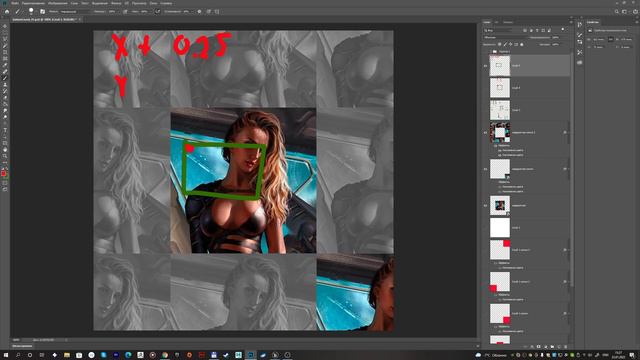Open the Фильтр menu

[116, 3]
